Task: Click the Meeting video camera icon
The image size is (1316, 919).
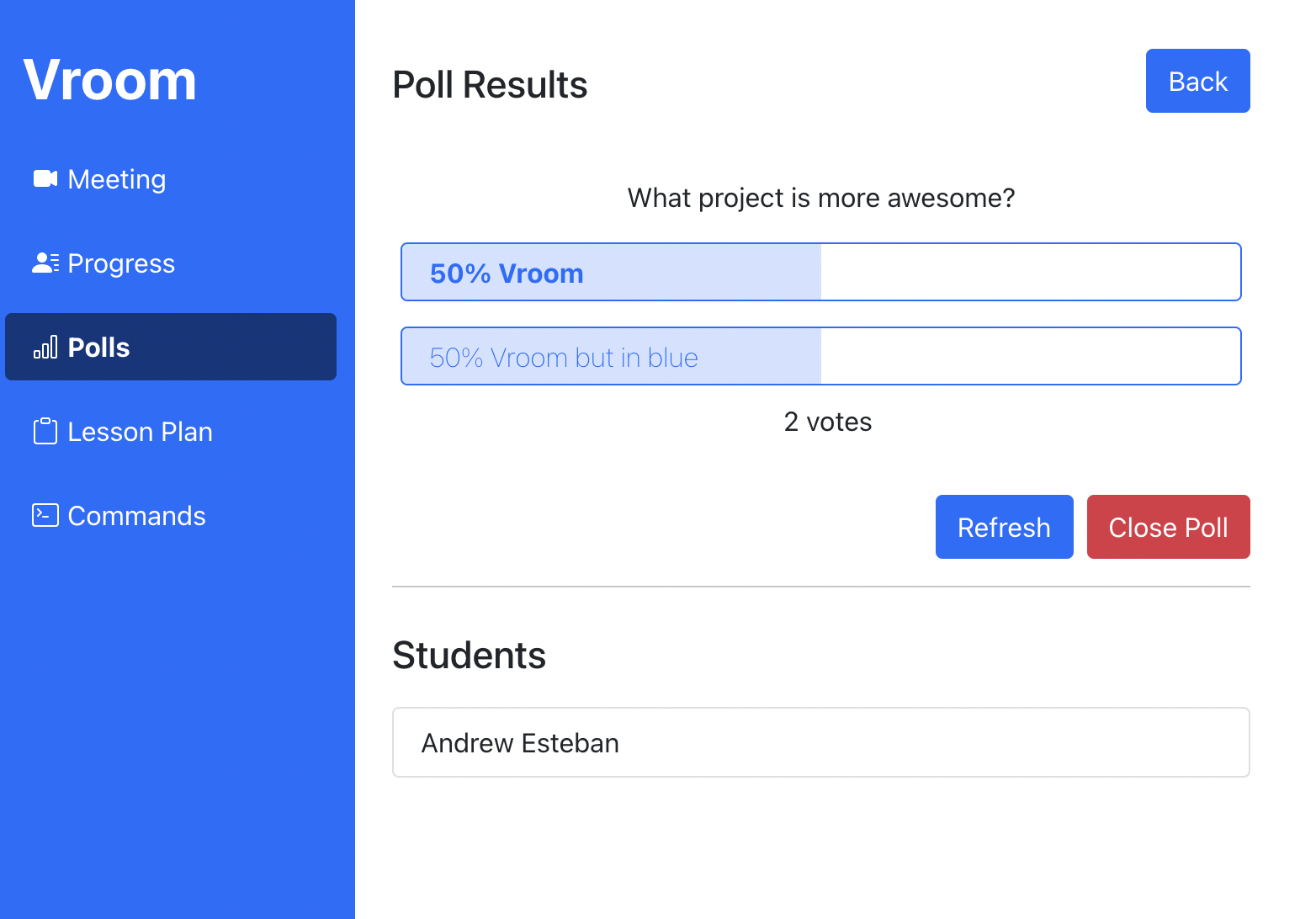Action: coord(45,178)
